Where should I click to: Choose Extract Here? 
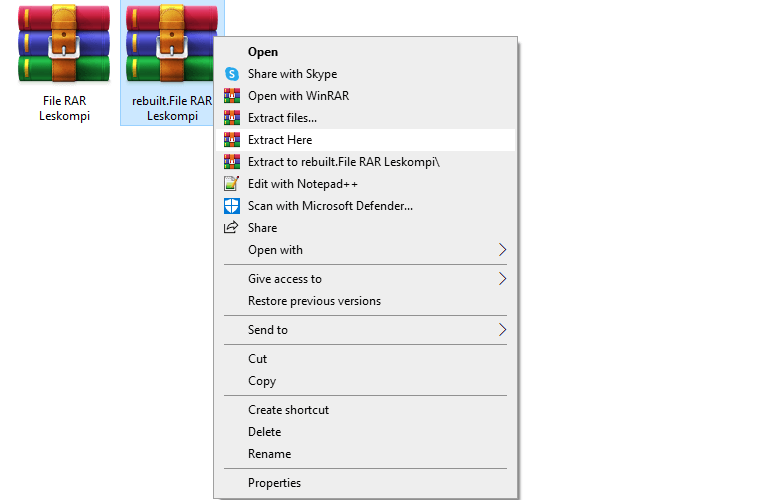click(x=366, y=140)
